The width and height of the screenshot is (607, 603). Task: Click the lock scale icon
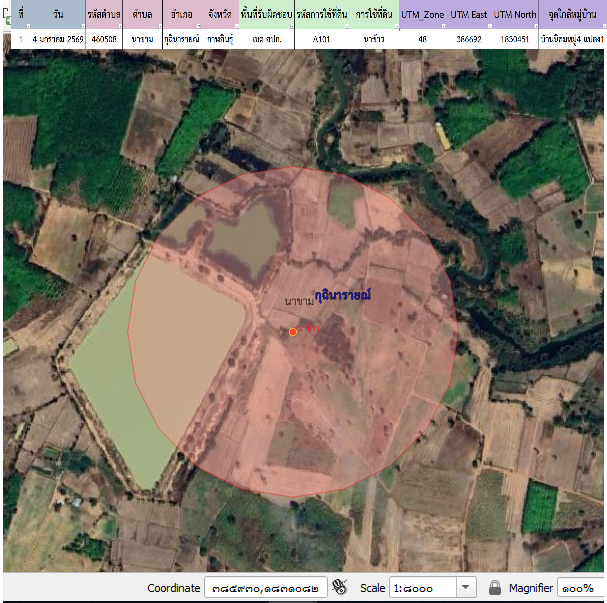point(494,587)
